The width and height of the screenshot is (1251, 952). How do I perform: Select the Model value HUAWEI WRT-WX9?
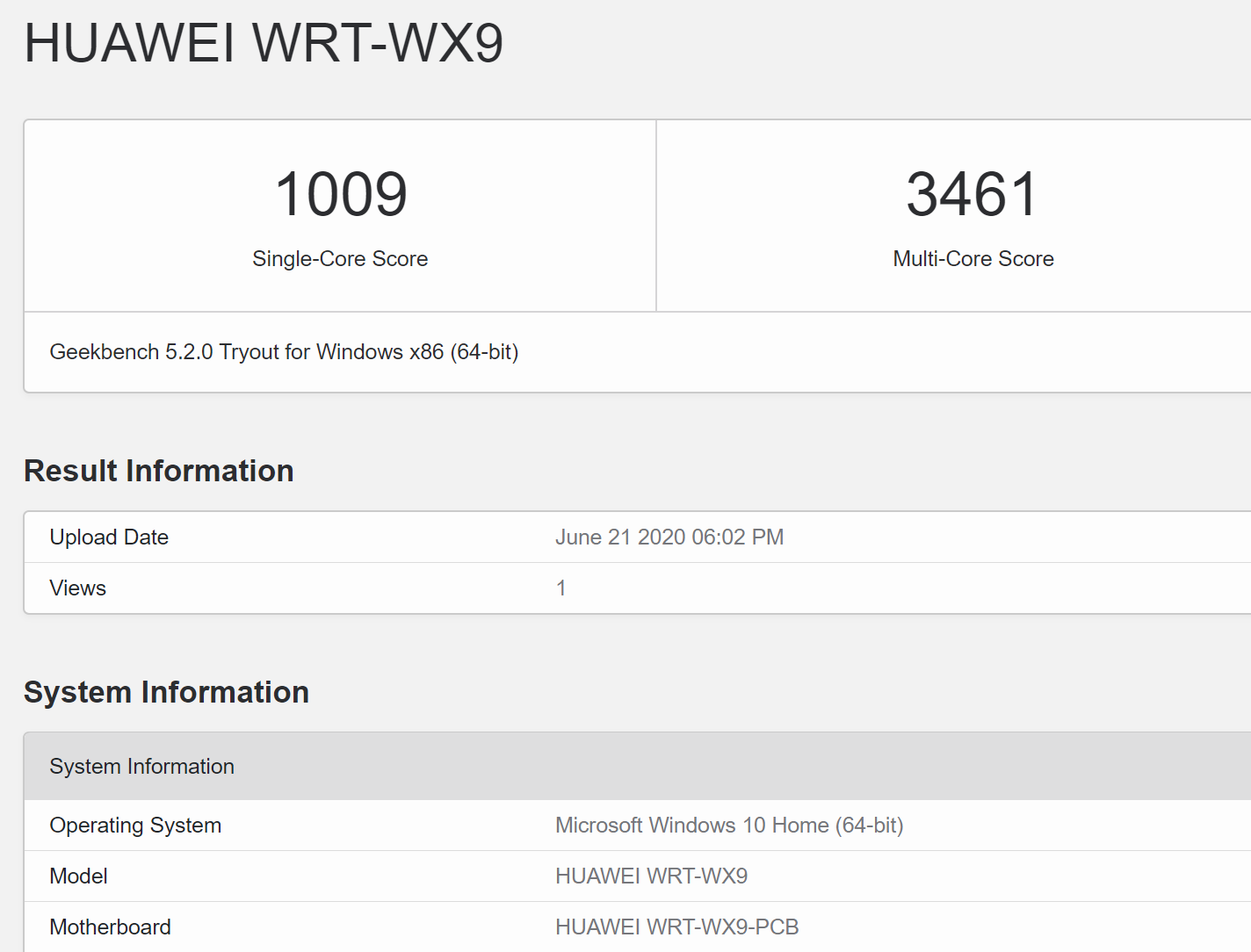click(651, 876)
